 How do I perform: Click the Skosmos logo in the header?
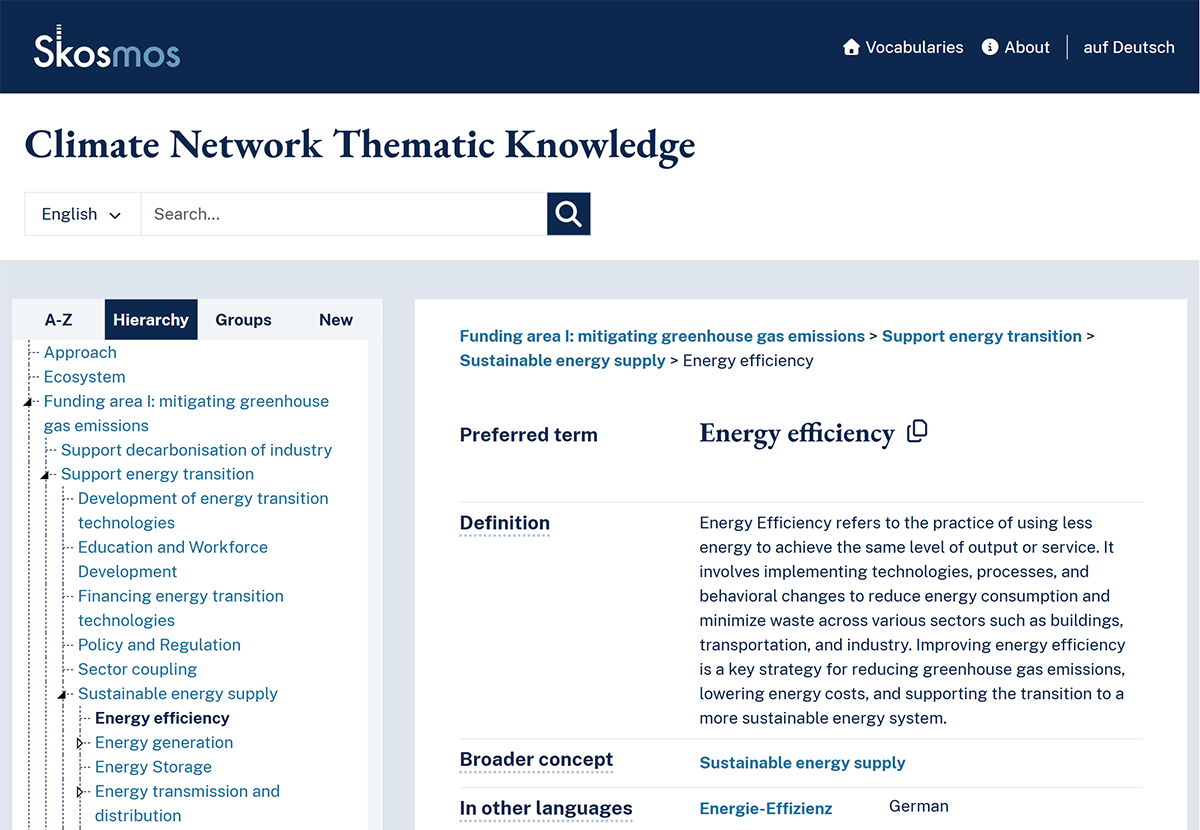point(107,47)
